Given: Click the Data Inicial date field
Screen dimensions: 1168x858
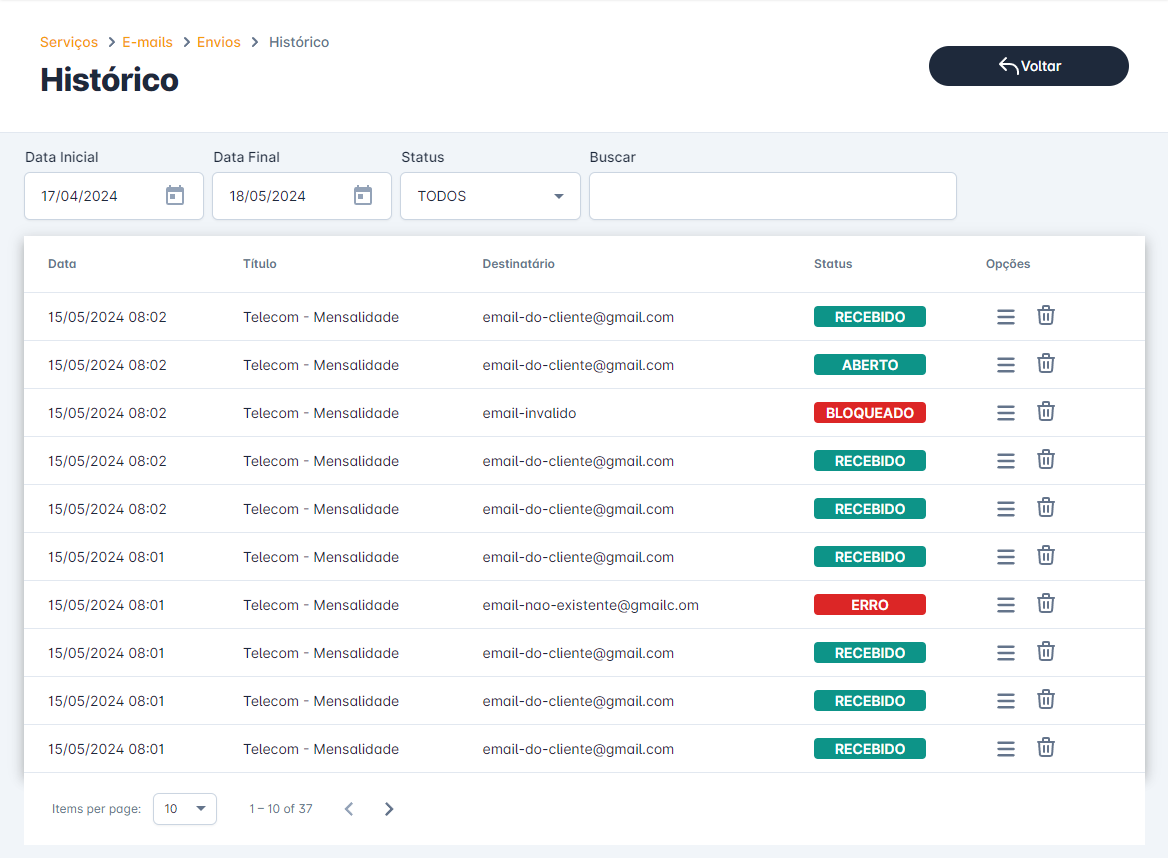Looking at the screenshot, I should [x=95, y=196].
